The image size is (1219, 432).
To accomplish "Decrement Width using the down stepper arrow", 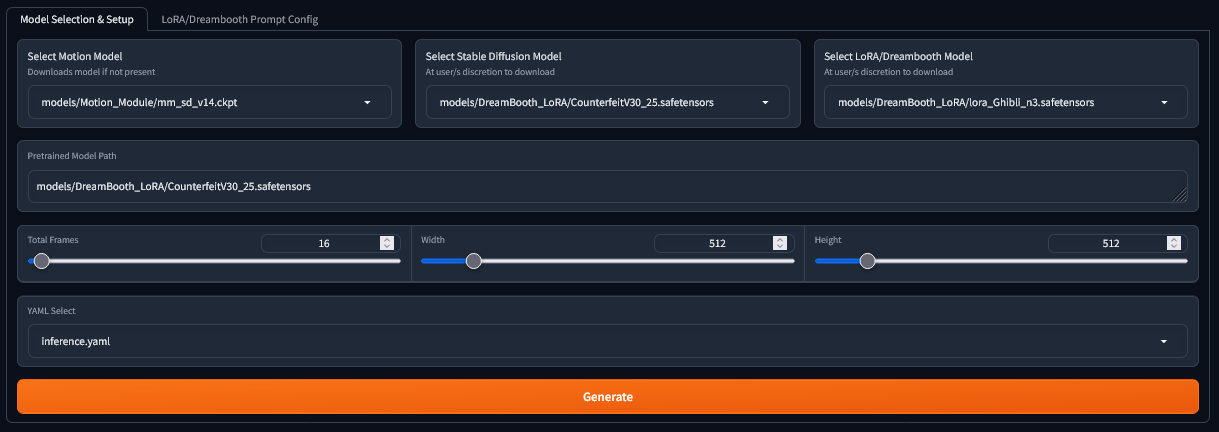I will pyautogui.click(x=780, y=247).
